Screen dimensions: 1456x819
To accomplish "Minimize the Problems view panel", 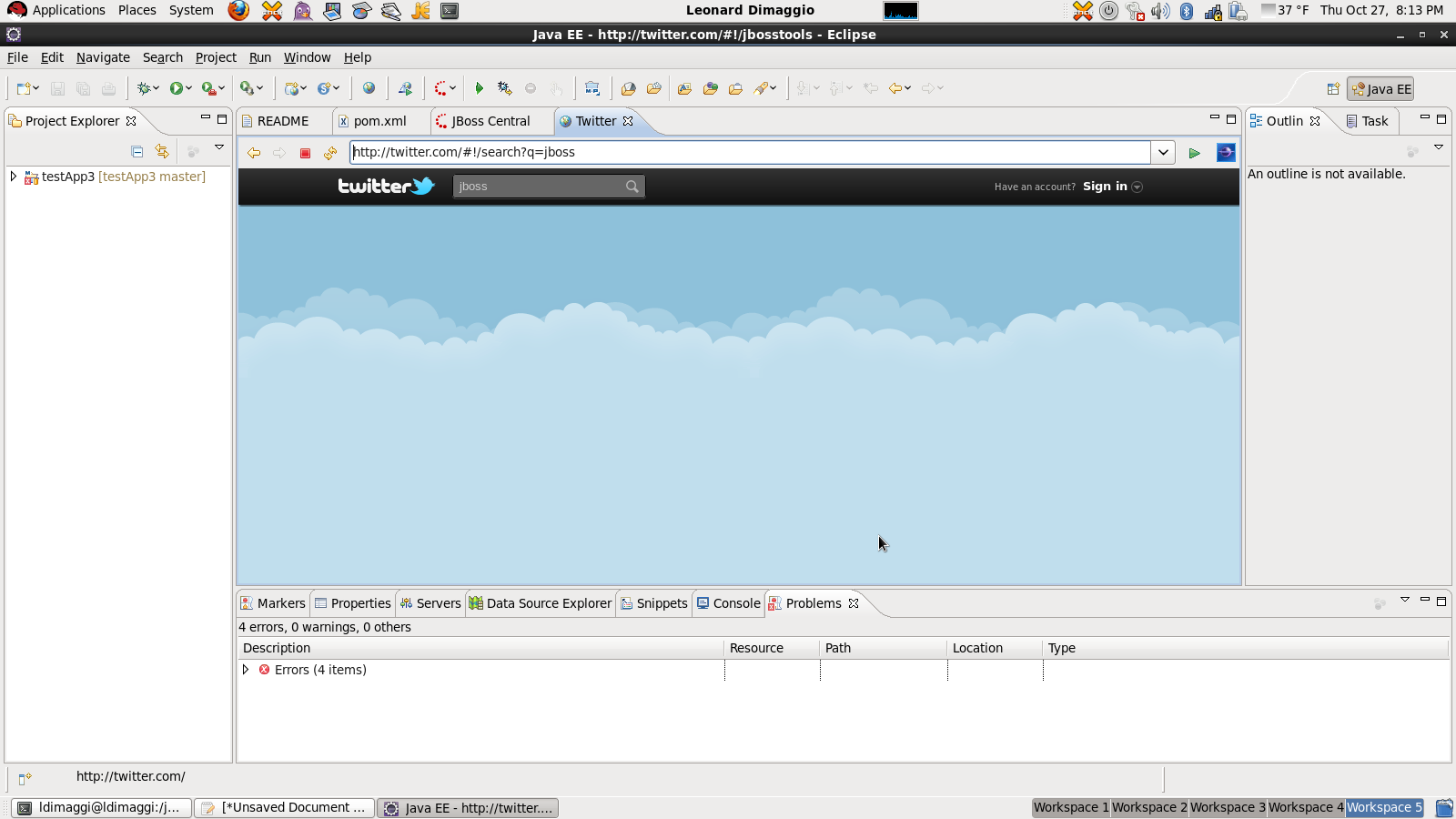I will tap(1425, 600).
